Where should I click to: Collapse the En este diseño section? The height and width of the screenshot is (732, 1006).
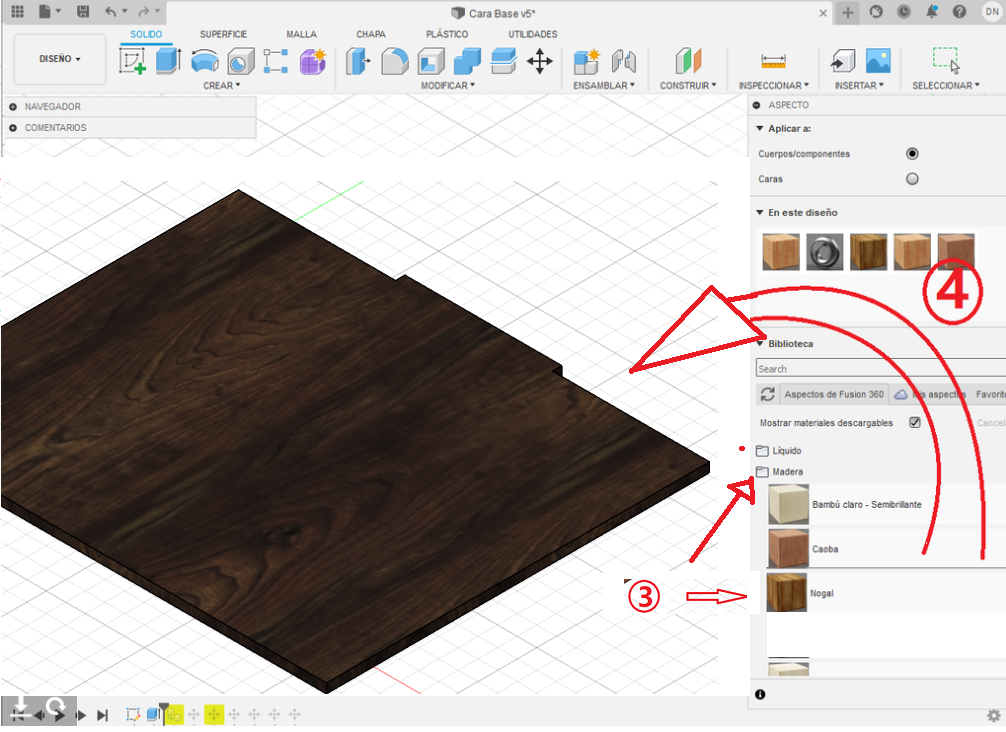click(760, 212)
